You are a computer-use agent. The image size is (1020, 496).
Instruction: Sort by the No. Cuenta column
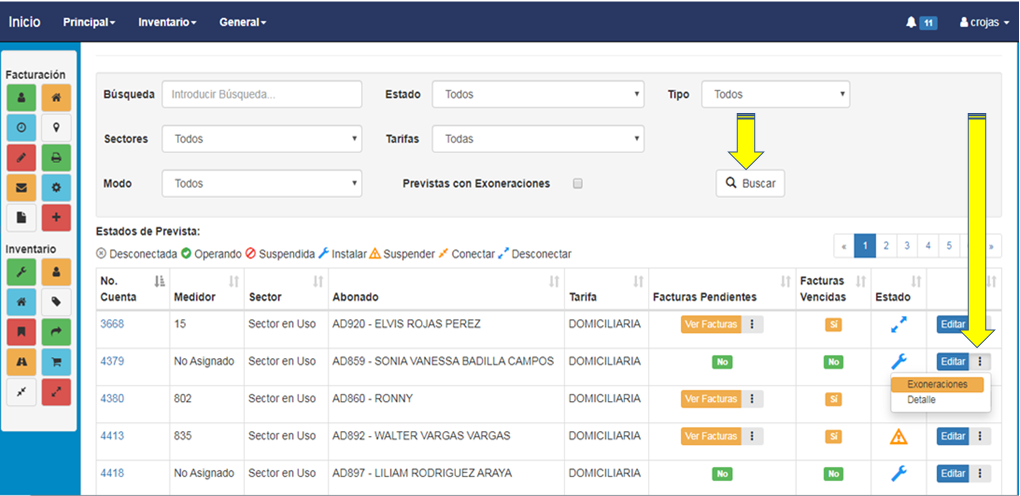(x=160, y=281)
